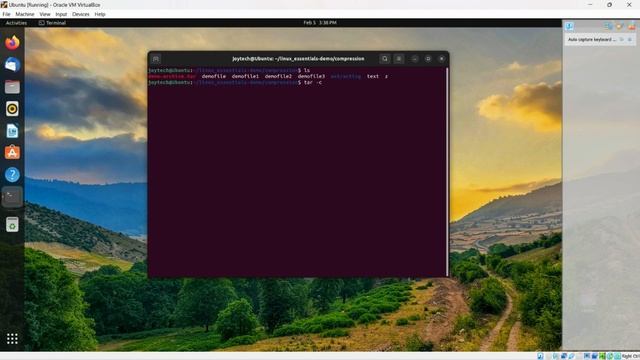Click the text entry in ls output
The width and height of the screenshot is (640, 360).
(373, 76)
